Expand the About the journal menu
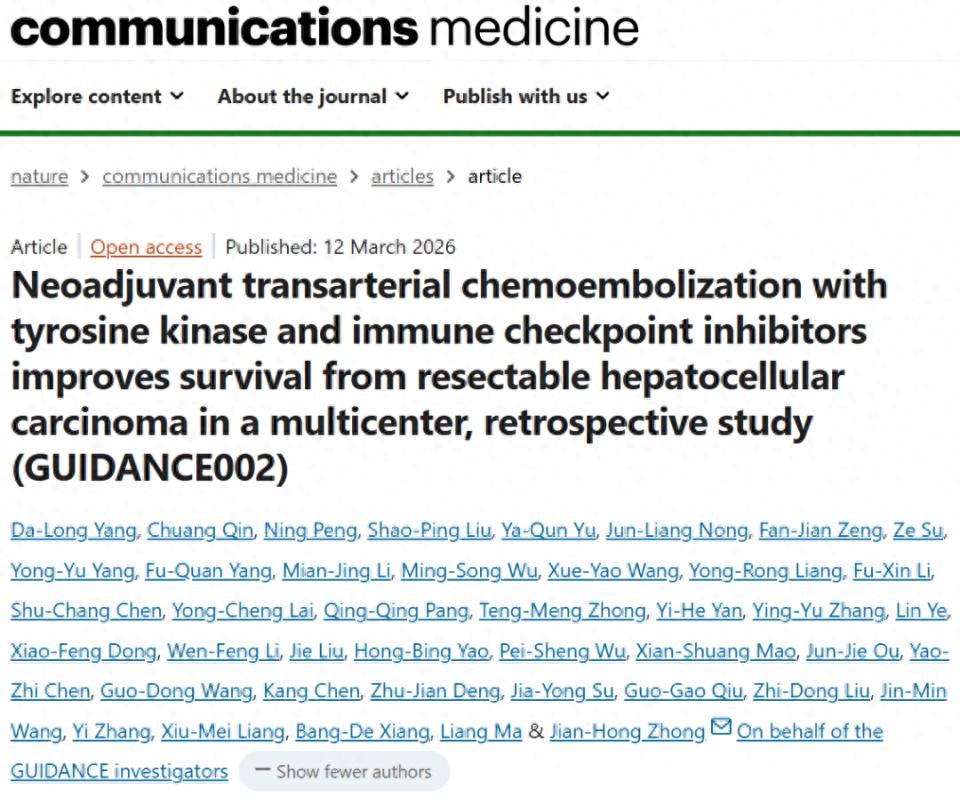This screenshot has height=805, width=960. [313, 97]
